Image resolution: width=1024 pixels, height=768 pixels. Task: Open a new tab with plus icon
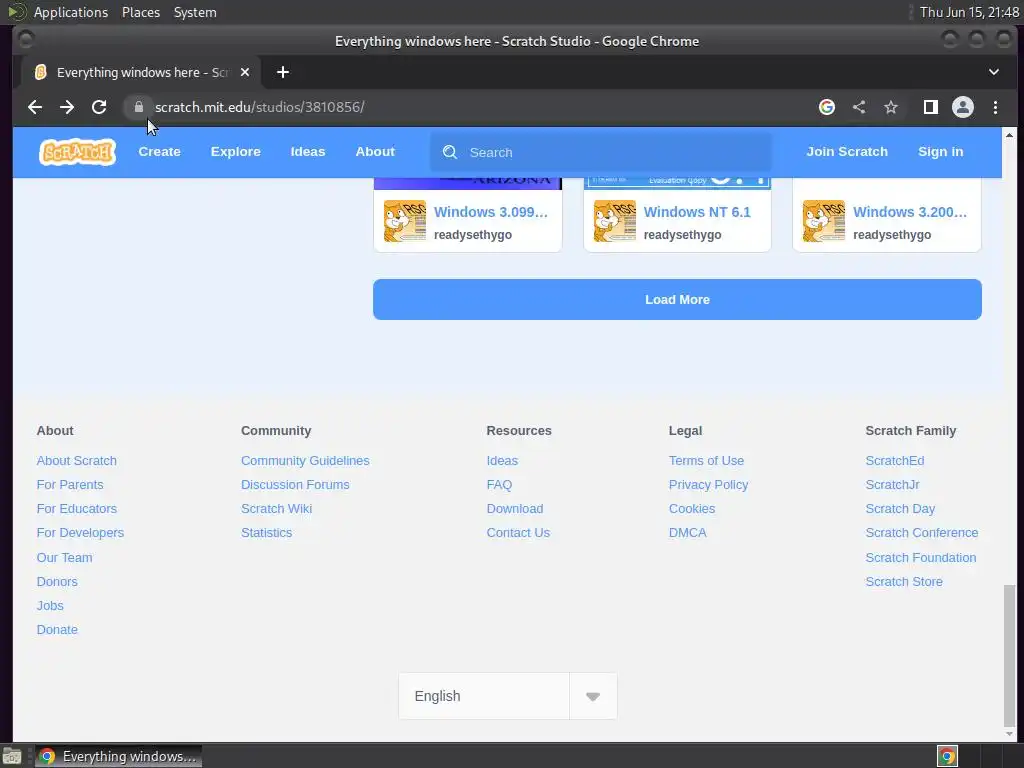tap(283, 72)
